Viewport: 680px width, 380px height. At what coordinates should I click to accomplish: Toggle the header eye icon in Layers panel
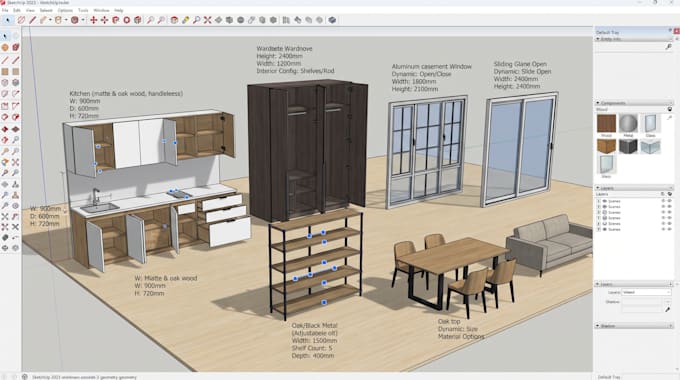(x=670, y=194)
